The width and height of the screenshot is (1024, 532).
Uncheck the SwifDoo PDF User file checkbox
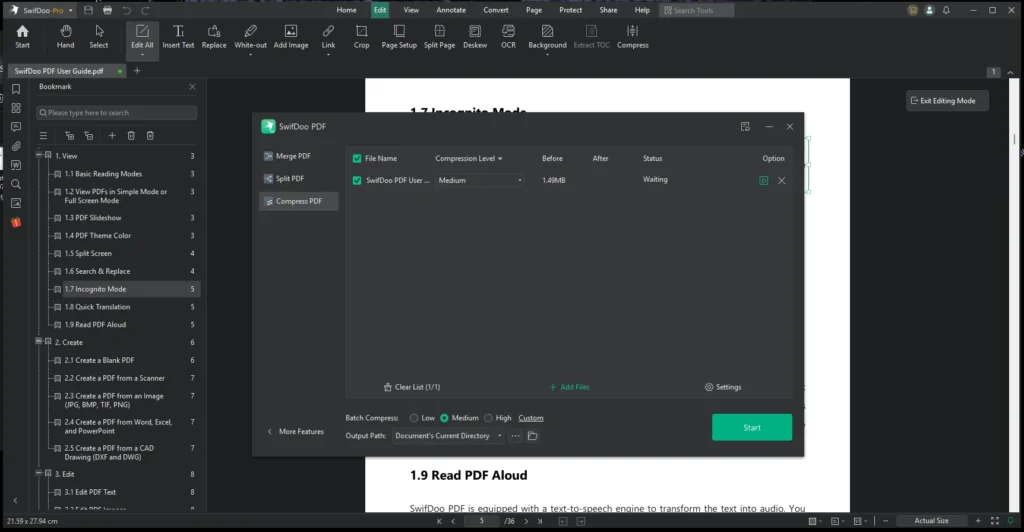coord(357,180)
